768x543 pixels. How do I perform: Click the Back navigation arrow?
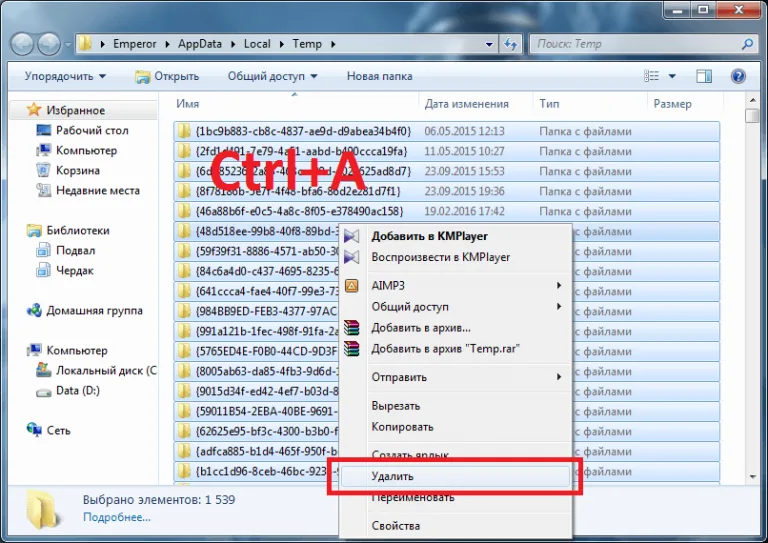pos(22,45)
